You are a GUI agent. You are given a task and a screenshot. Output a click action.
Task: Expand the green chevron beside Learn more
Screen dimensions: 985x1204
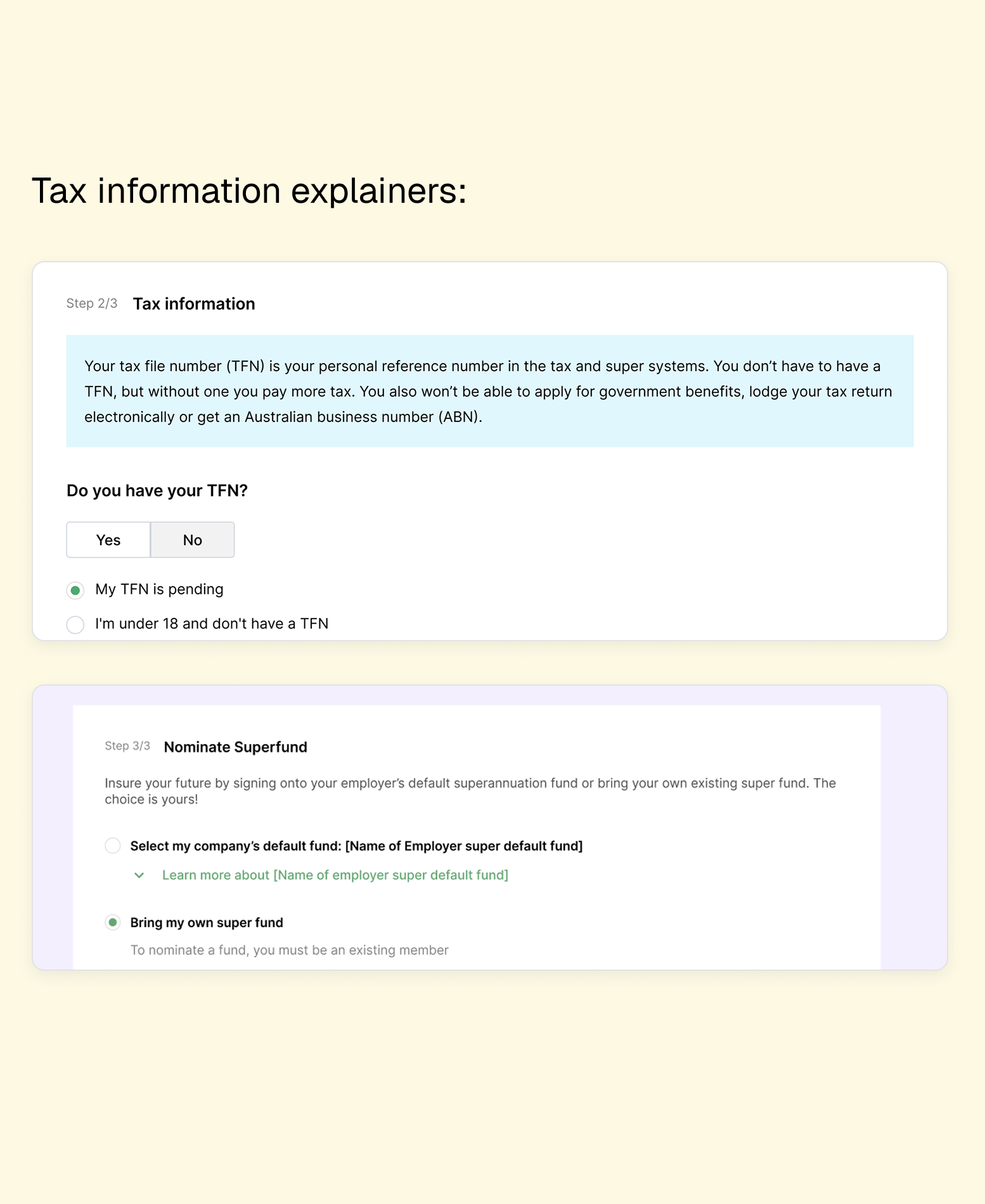[x=139, y=876]
